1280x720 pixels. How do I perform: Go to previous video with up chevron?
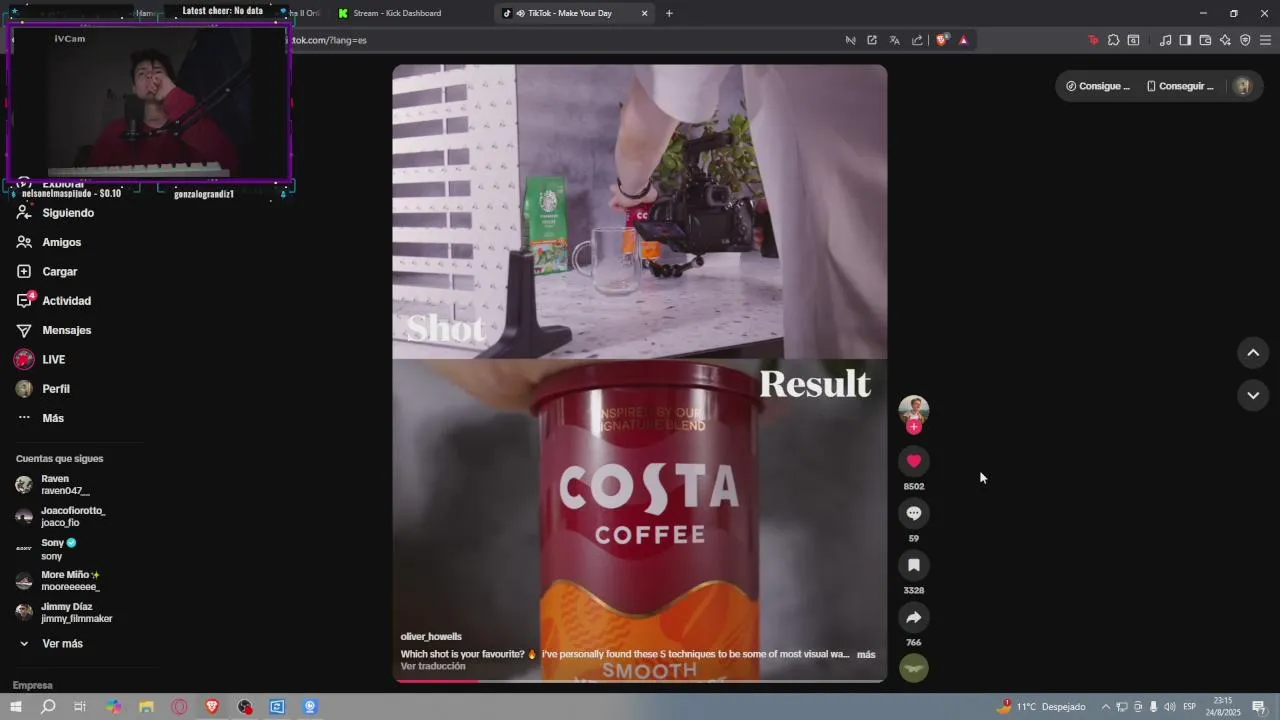coord(1253,352)
